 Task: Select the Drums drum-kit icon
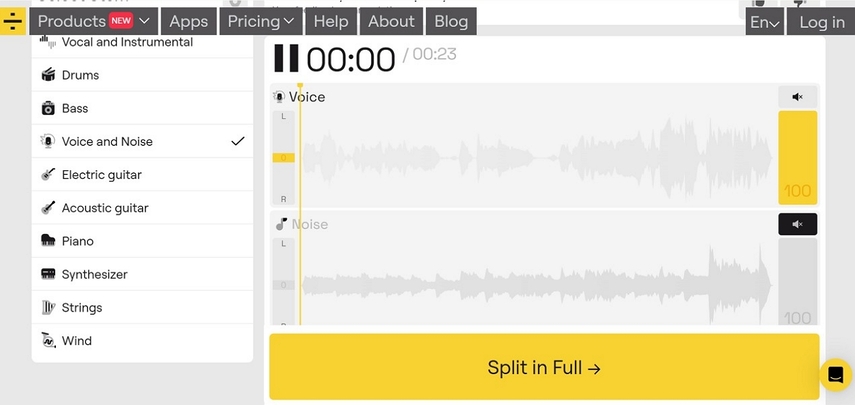[x=49, y=75]
